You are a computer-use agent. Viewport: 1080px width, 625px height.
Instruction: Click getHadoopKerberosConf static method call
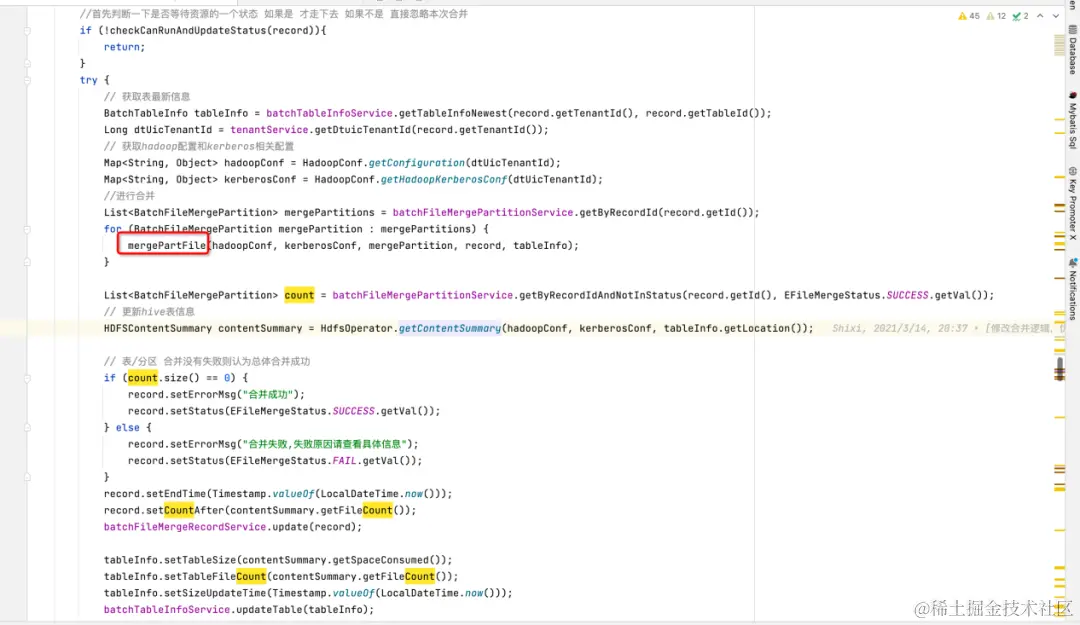pyautogui.click(x=444, y=179)
